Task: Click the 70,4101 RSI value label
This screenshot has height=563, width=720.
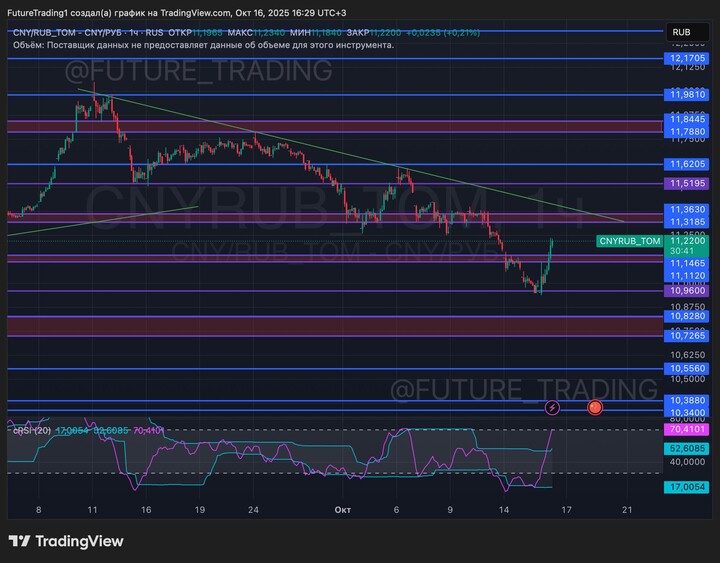Action: click(686, 429)
